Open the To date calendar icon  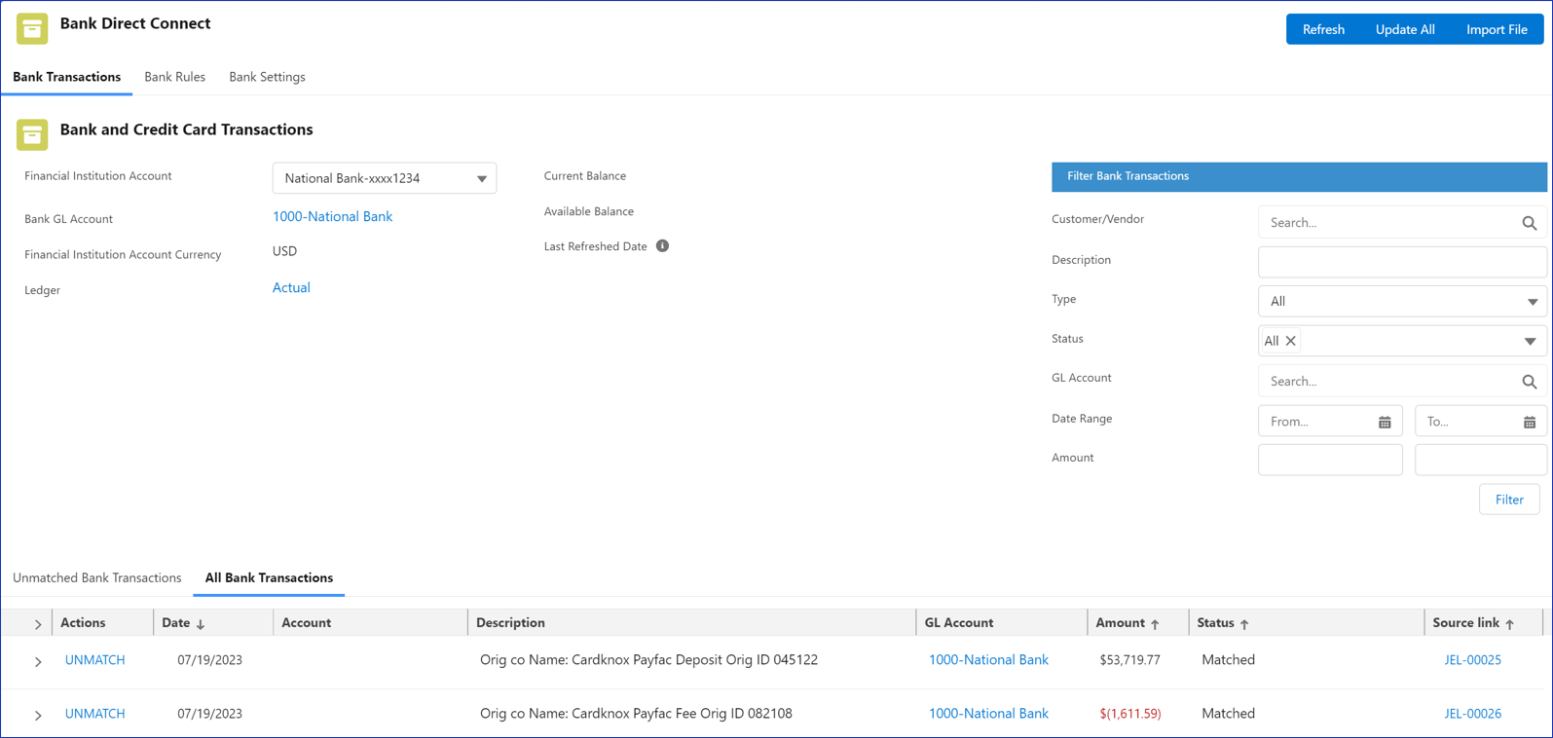pyautogui.click(x=1529, y=422)
